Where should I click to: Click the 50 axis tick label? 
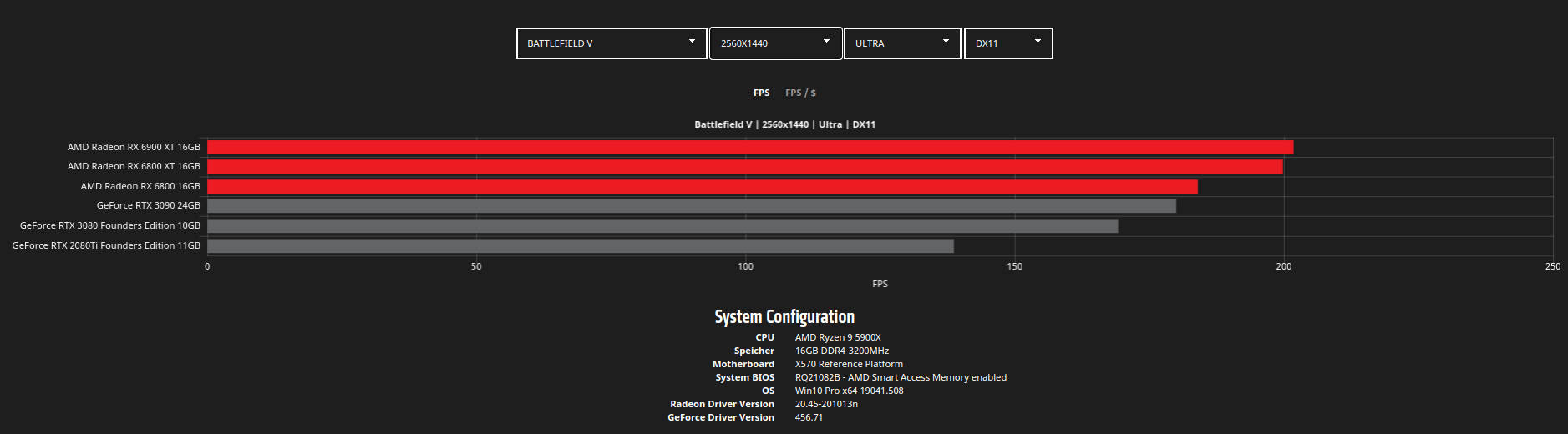pyautogui.click(x=476, y=266)
